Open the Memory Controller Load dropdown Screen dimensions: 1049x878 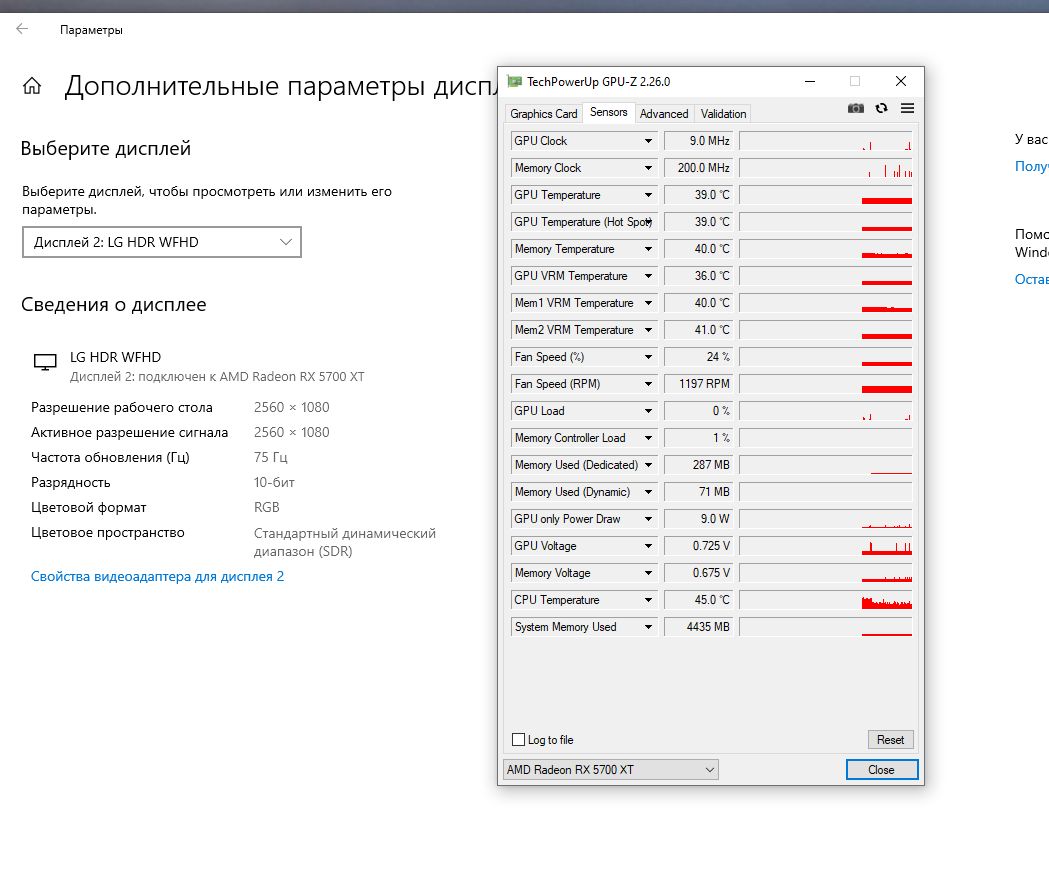coord(648,438)
